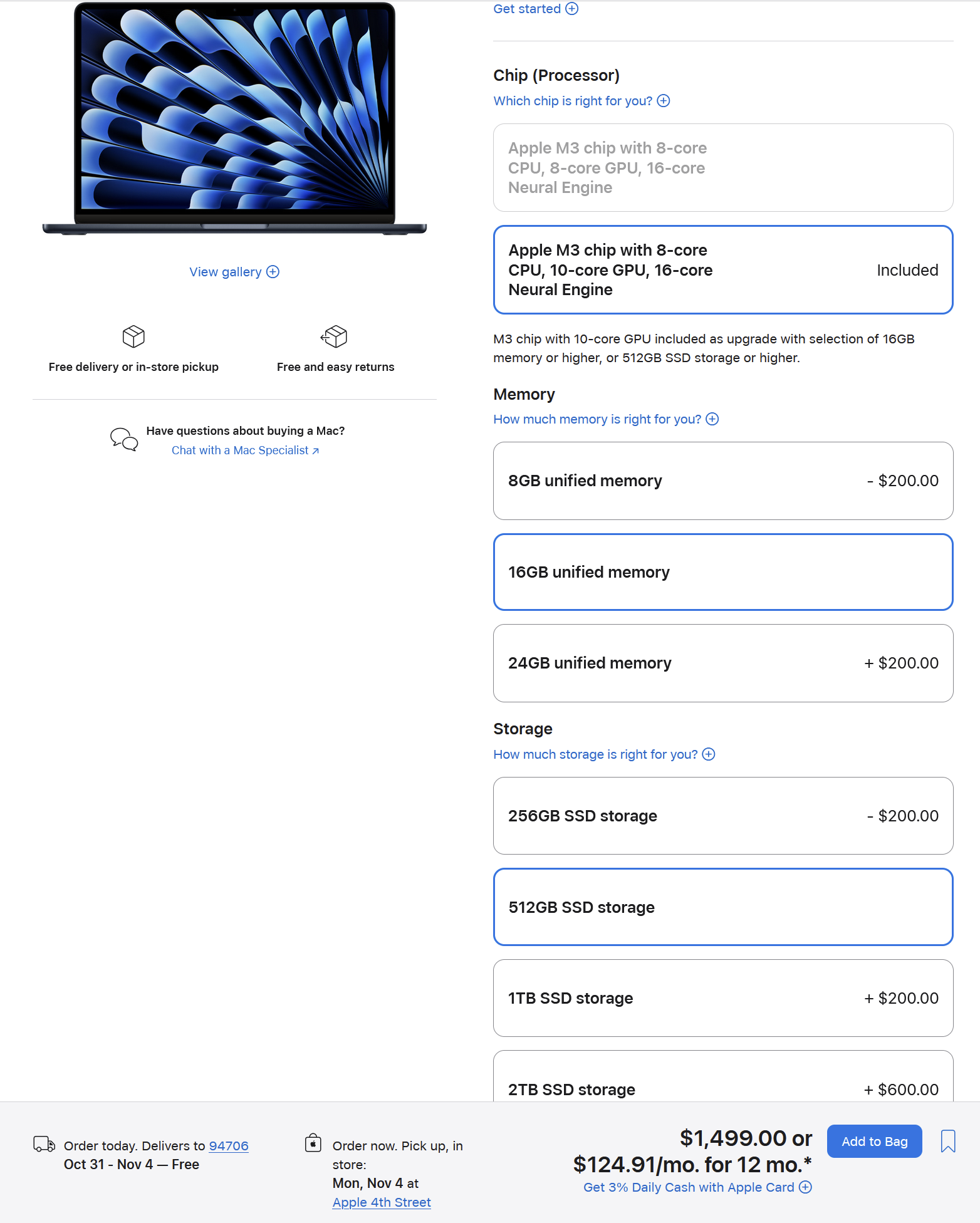
Task: Click the delivery box icon
Action: (x=133, y=336)
